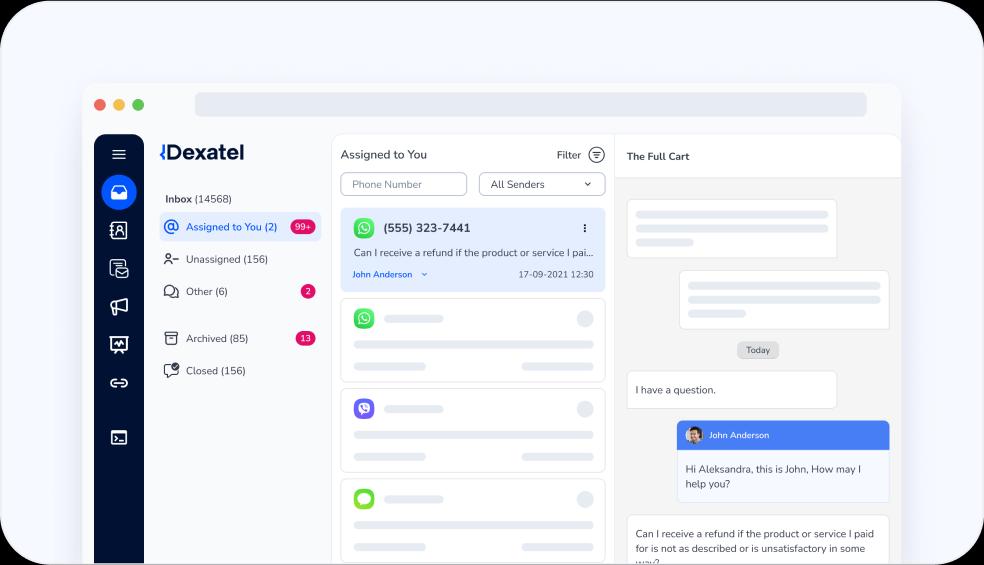984x565 pixels.
Task: Click John Anderson's avatar in the chat
Action: coord(694,435)
